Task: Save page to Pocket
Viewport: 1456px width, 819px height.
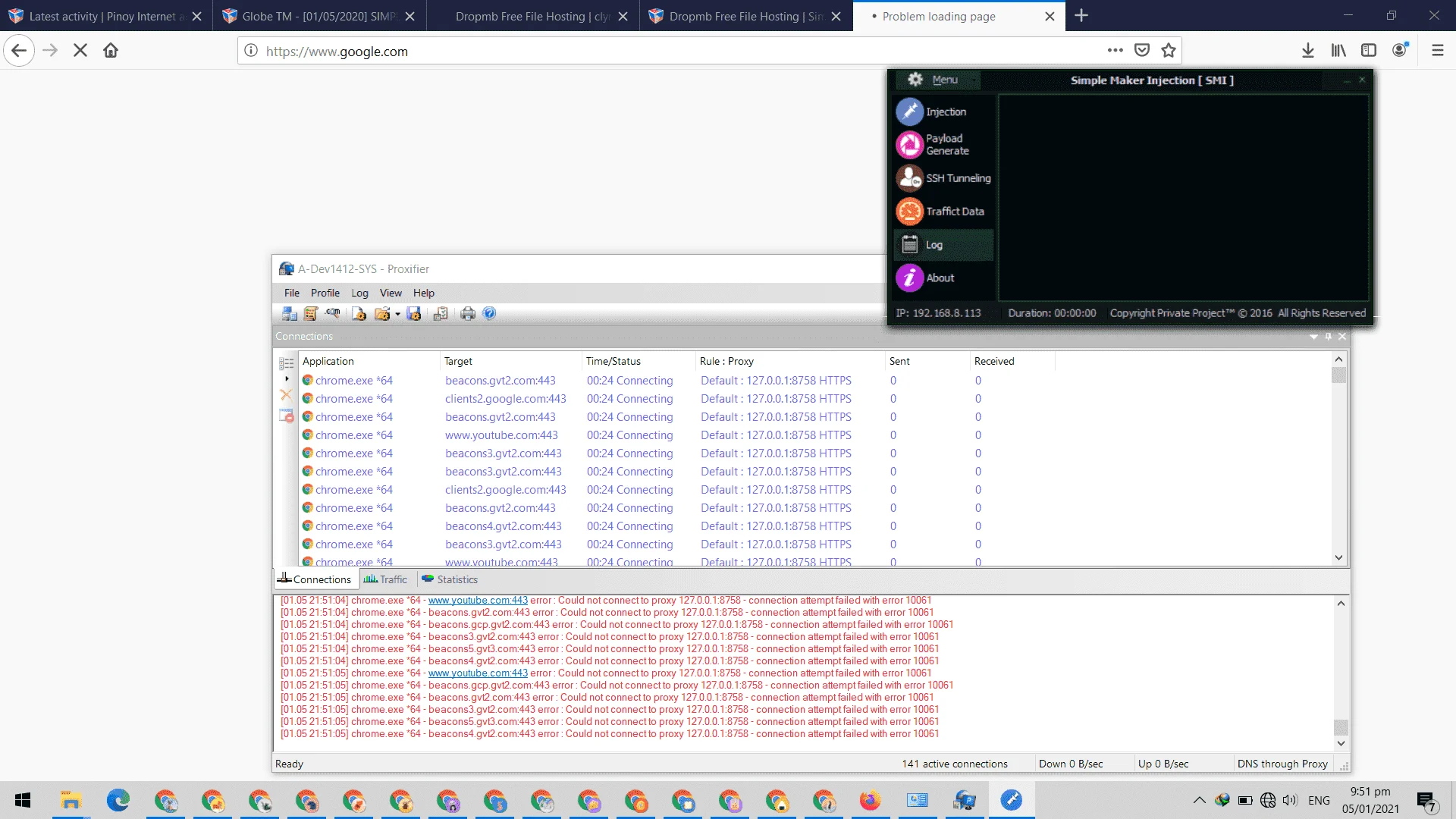Action: coord(1142,51)
